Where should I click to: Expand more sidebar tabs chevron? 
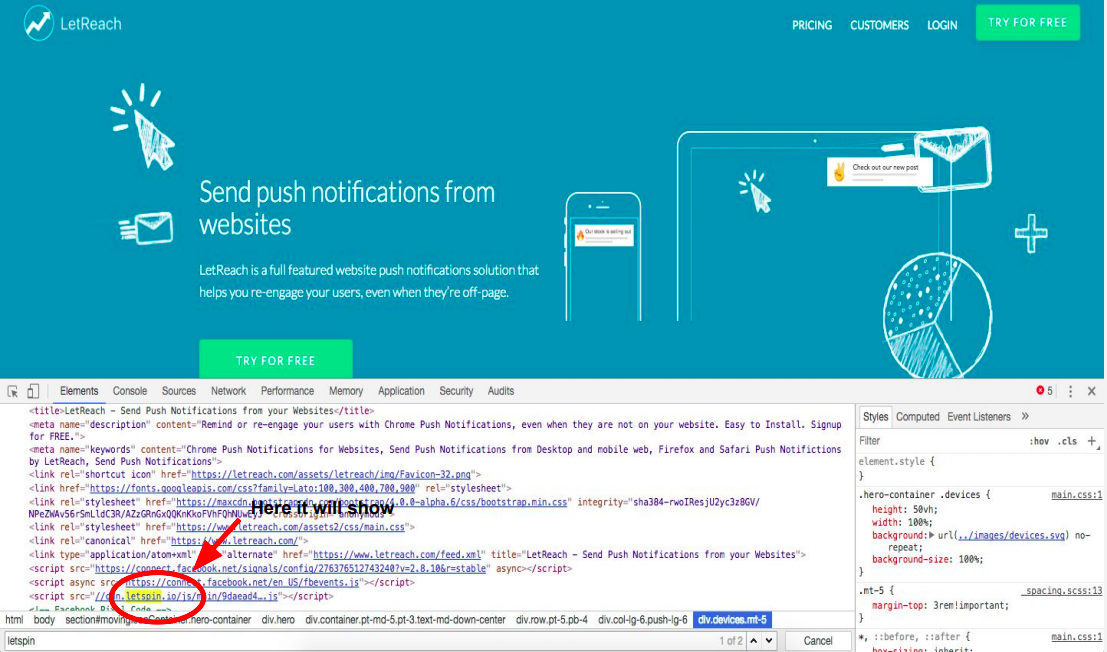[x=1025, y=416]
